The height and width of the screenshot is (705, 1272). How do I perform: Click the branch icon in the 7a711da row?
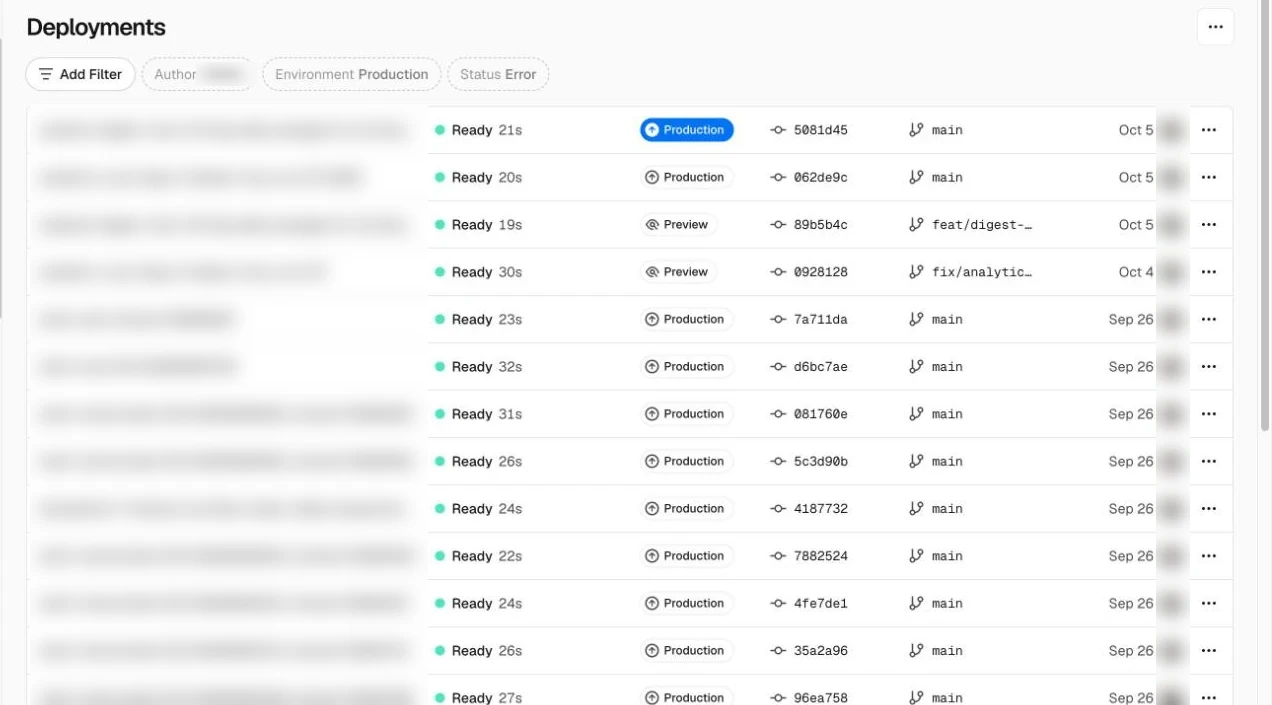(916, 319)
